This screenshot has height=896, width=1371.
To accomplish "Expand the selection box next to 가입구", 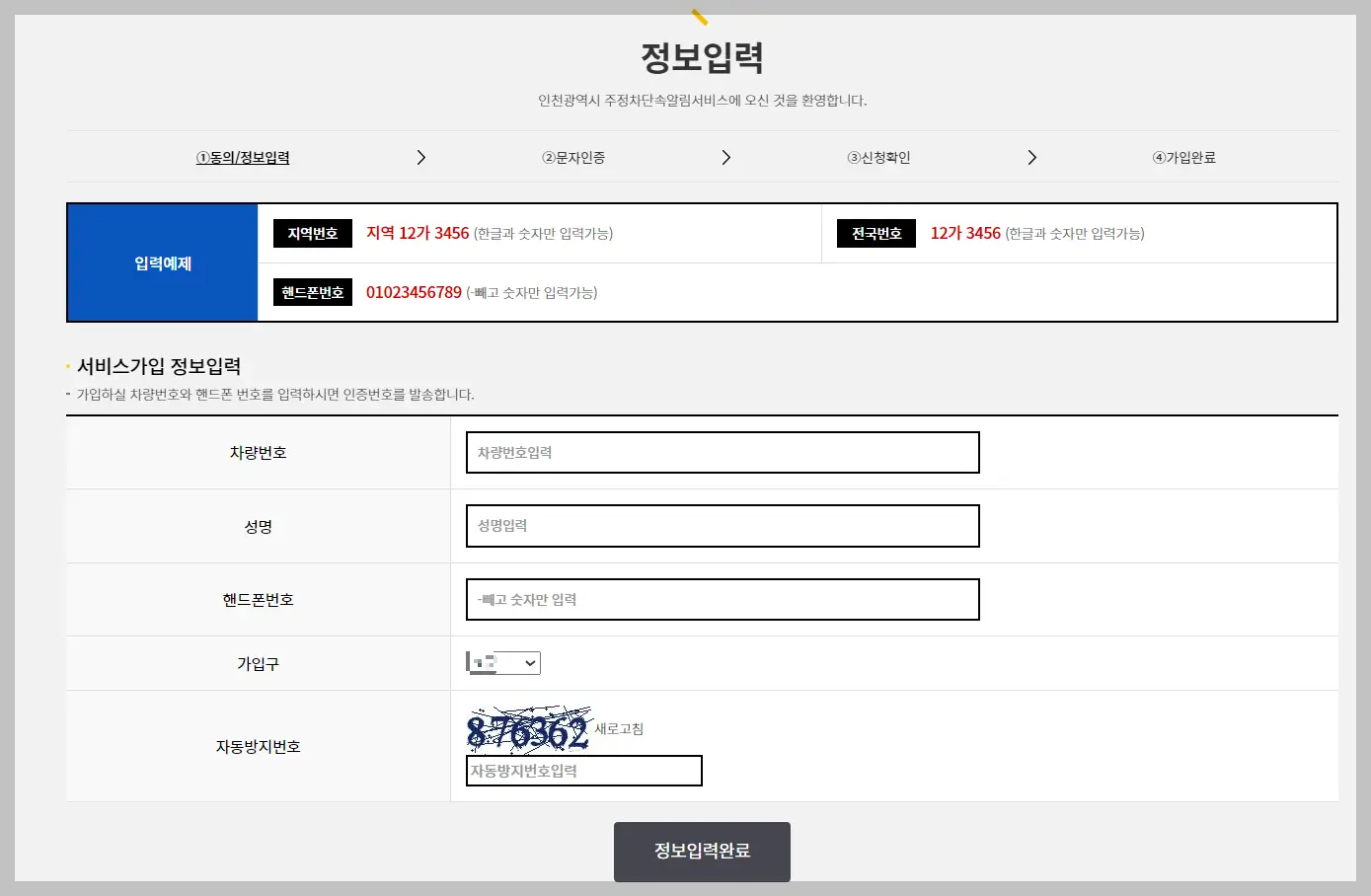I will tap(502, 662).
